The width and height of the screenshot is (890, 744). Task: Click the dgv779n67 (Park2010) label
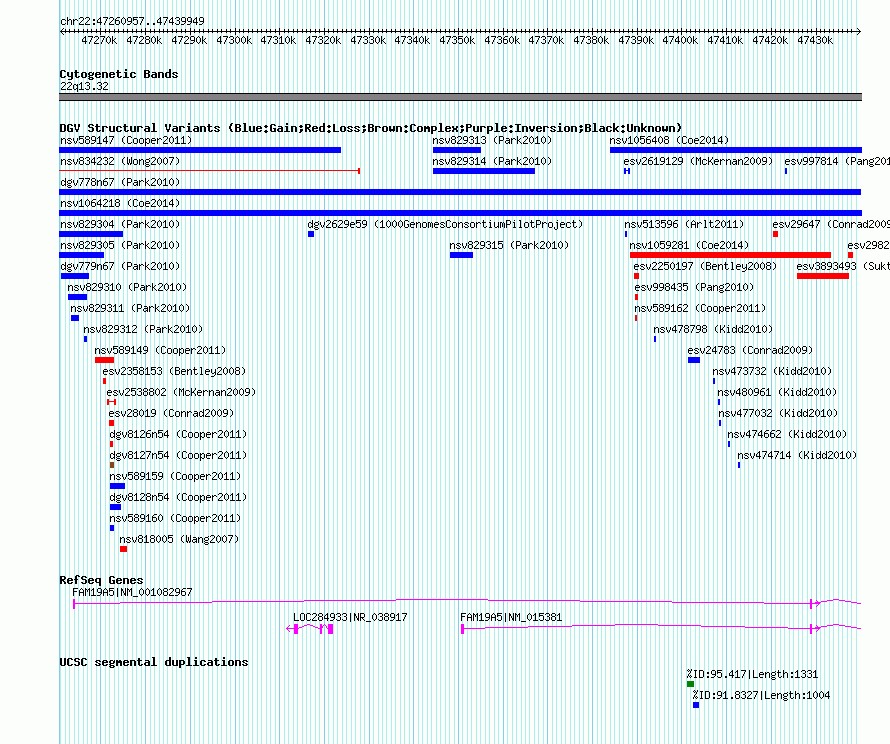click(120, 266)
